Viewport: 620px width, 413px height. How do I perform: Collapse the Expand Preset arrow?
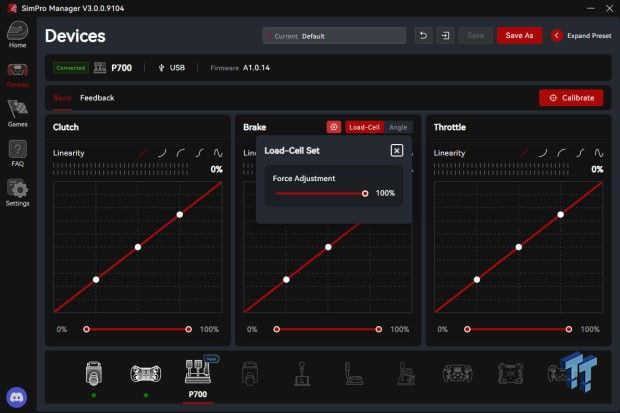coord(556,36)
